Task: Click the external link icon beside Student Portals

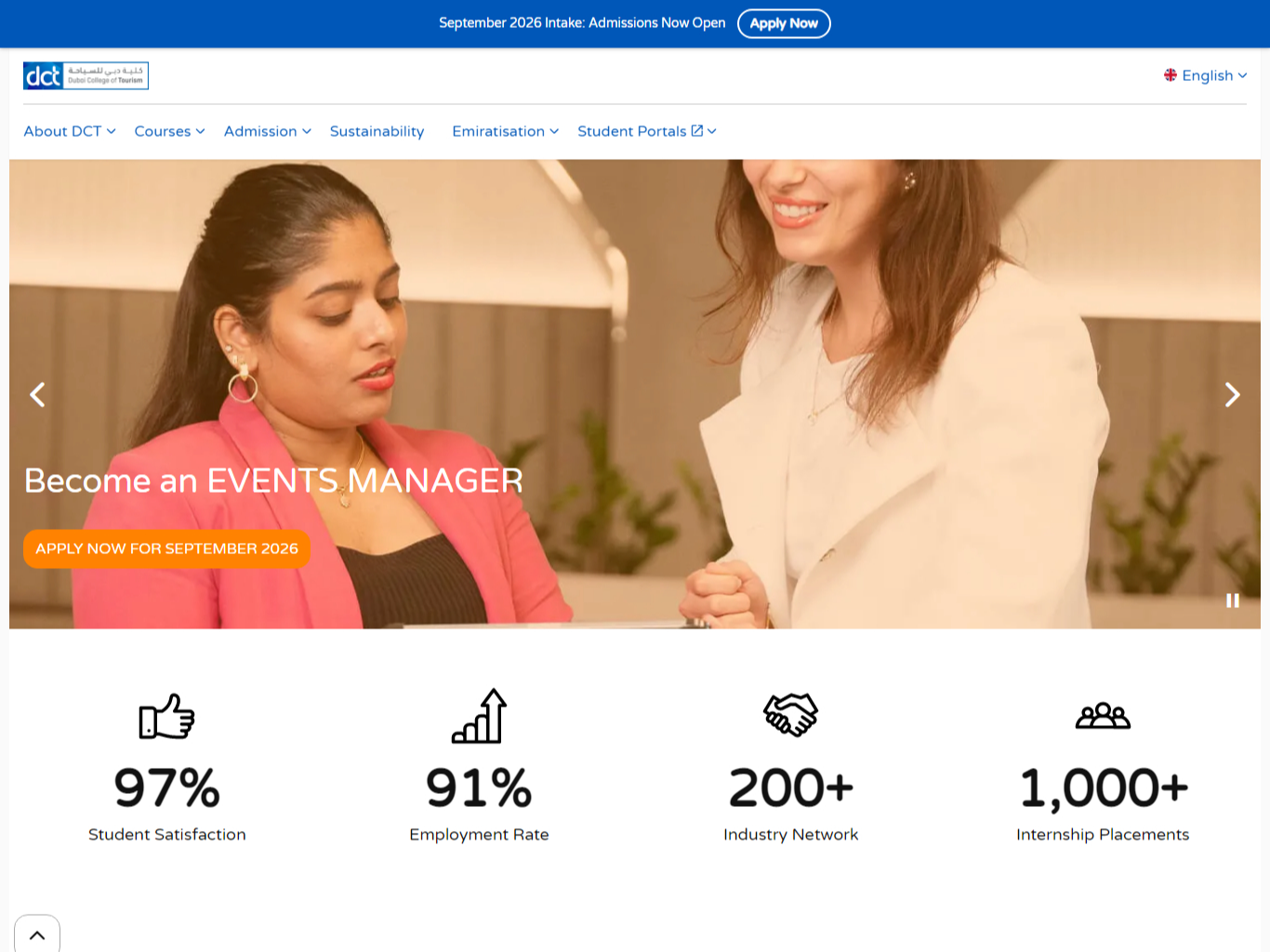Action: [697, 131]
